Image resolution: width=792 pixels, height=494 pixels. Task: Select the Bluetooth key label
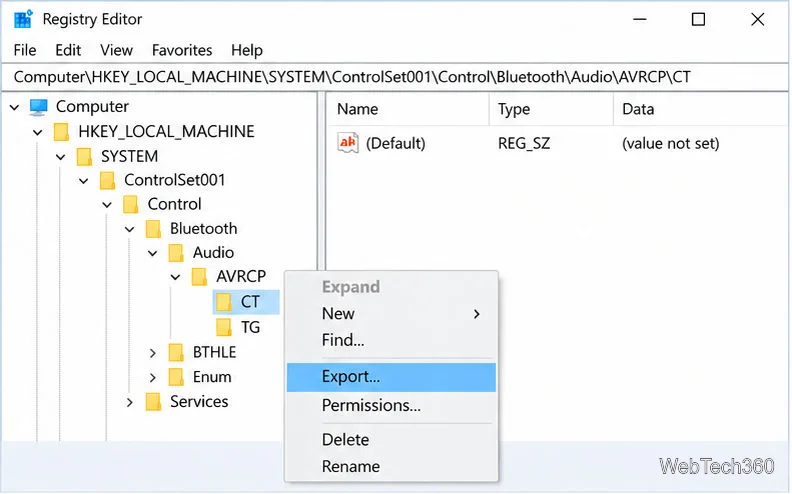point(204,229)
